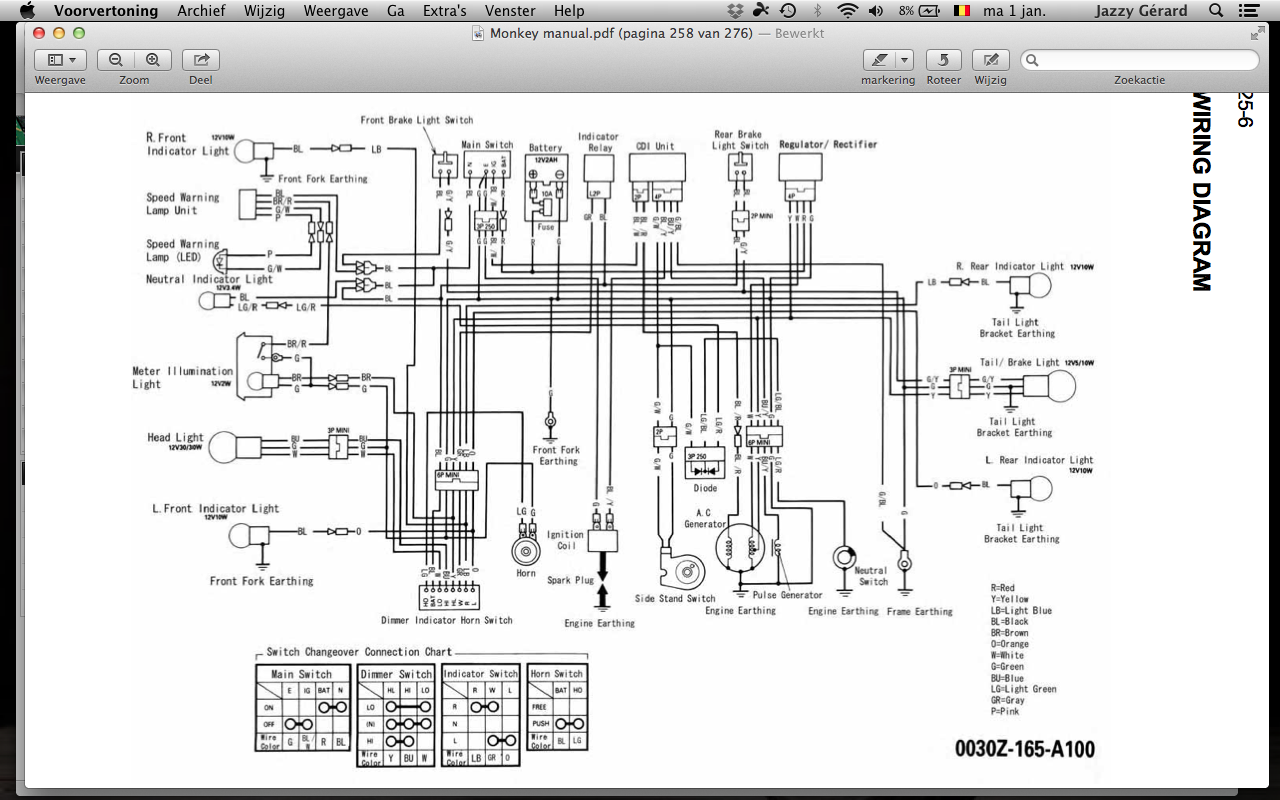Expand the markering color dropdown arrow
This screenshot has height=800, width=1280.
click(904, 60)
